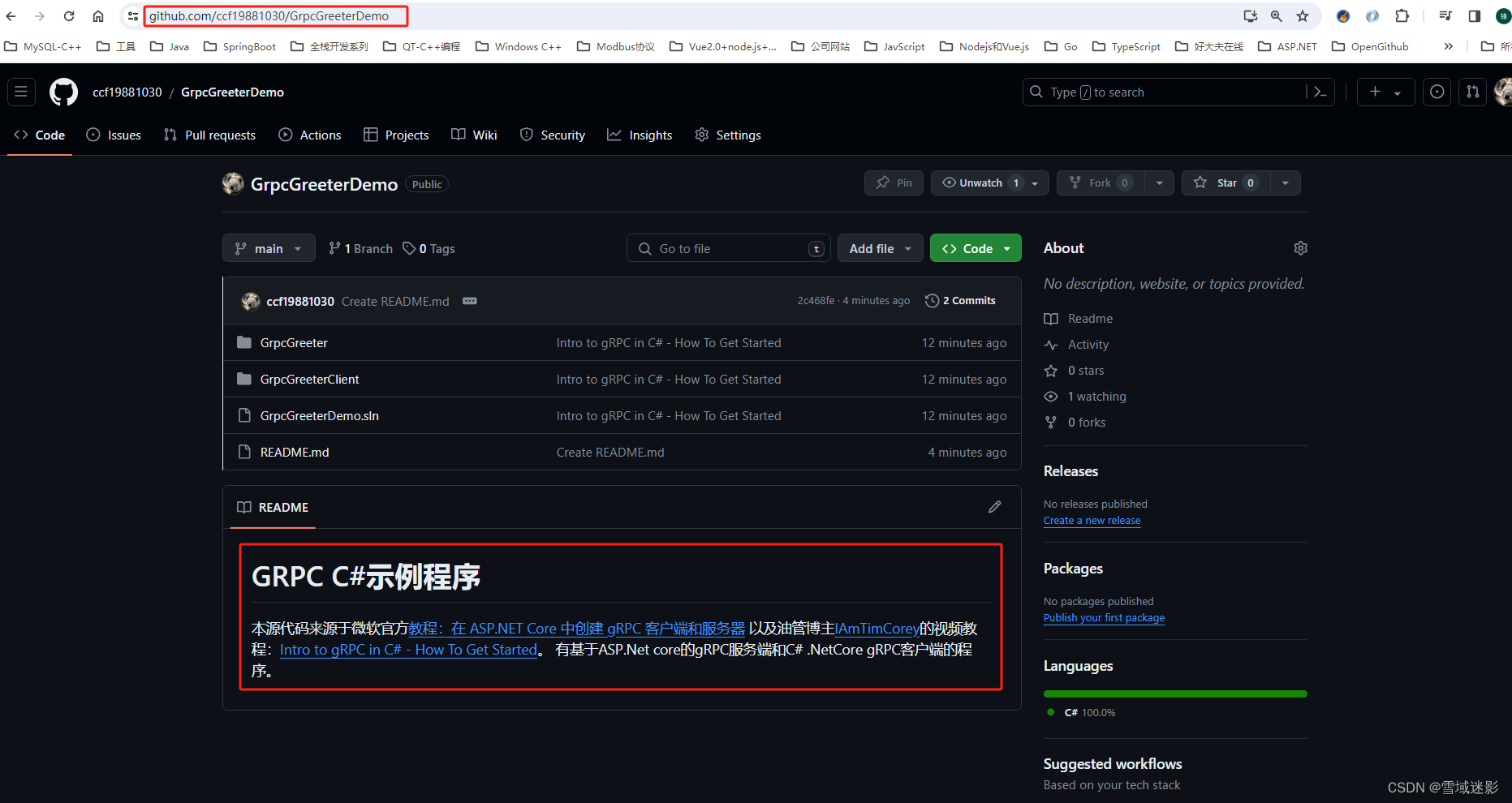Switch to the Projects tab
The width and height of the screenshot is (1512, 803).
tap(396, 135)
